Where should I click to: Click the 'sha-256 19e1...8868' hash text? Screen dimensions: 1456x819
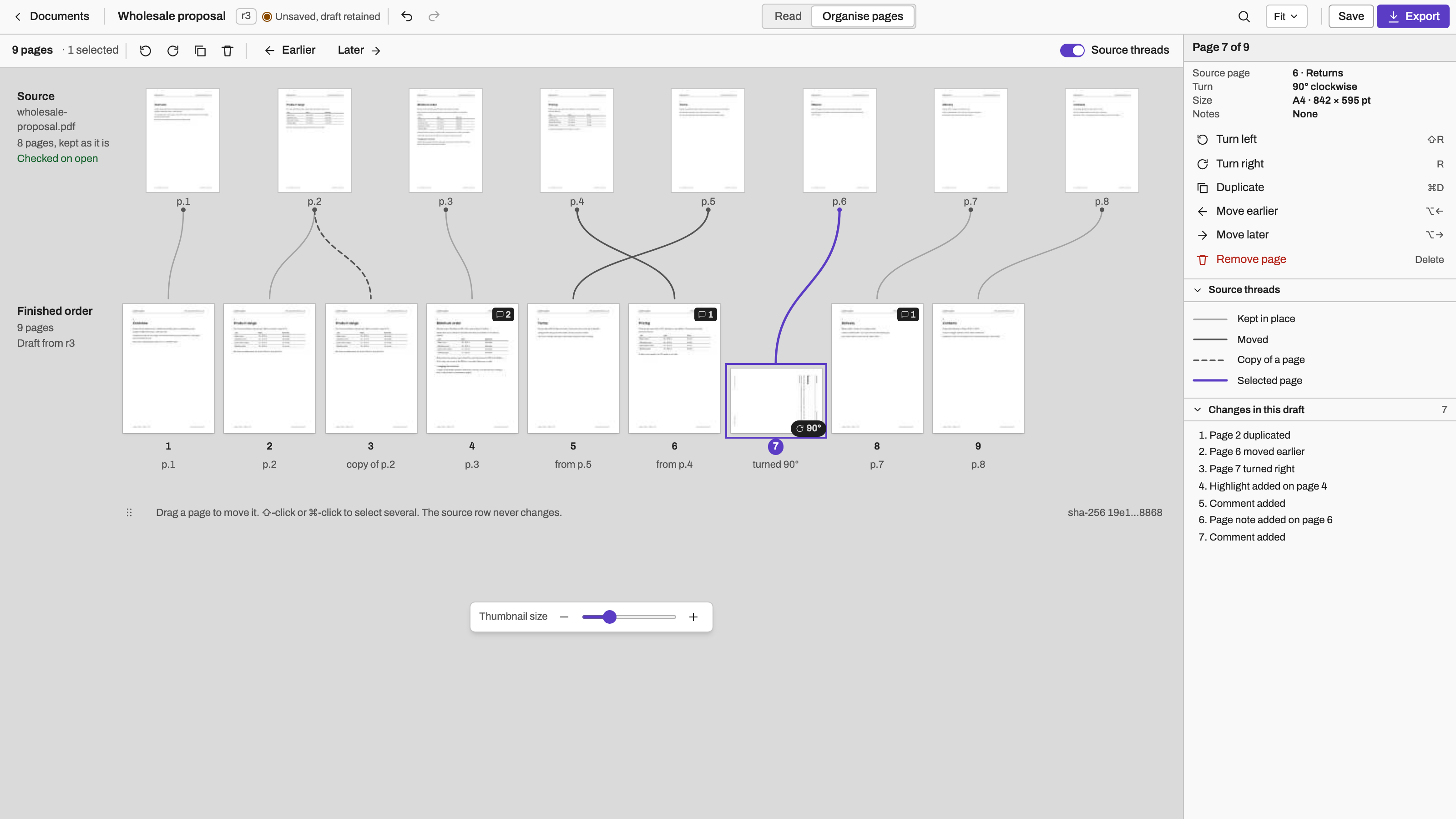[x=1115, y=513]
